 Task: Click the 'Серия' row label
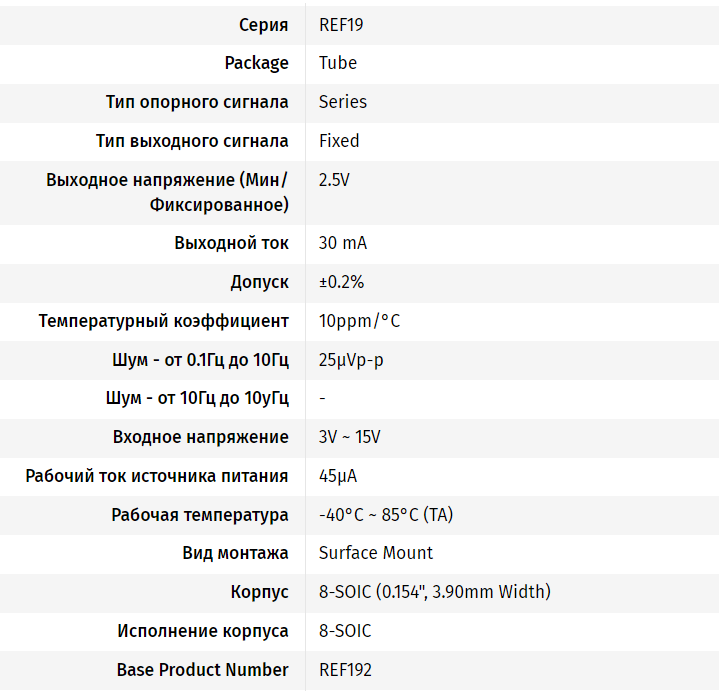(x=264, y=25)
